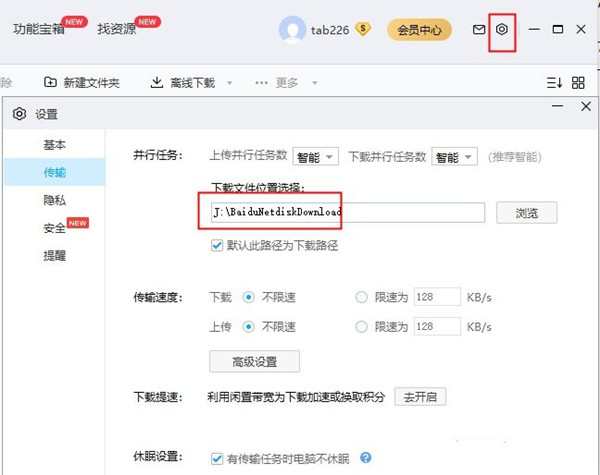The width and height of the screenshot is (600, 475).
Task: Toggle no-sleep during transfer checkbox
Action: click(x=216, y=458)
